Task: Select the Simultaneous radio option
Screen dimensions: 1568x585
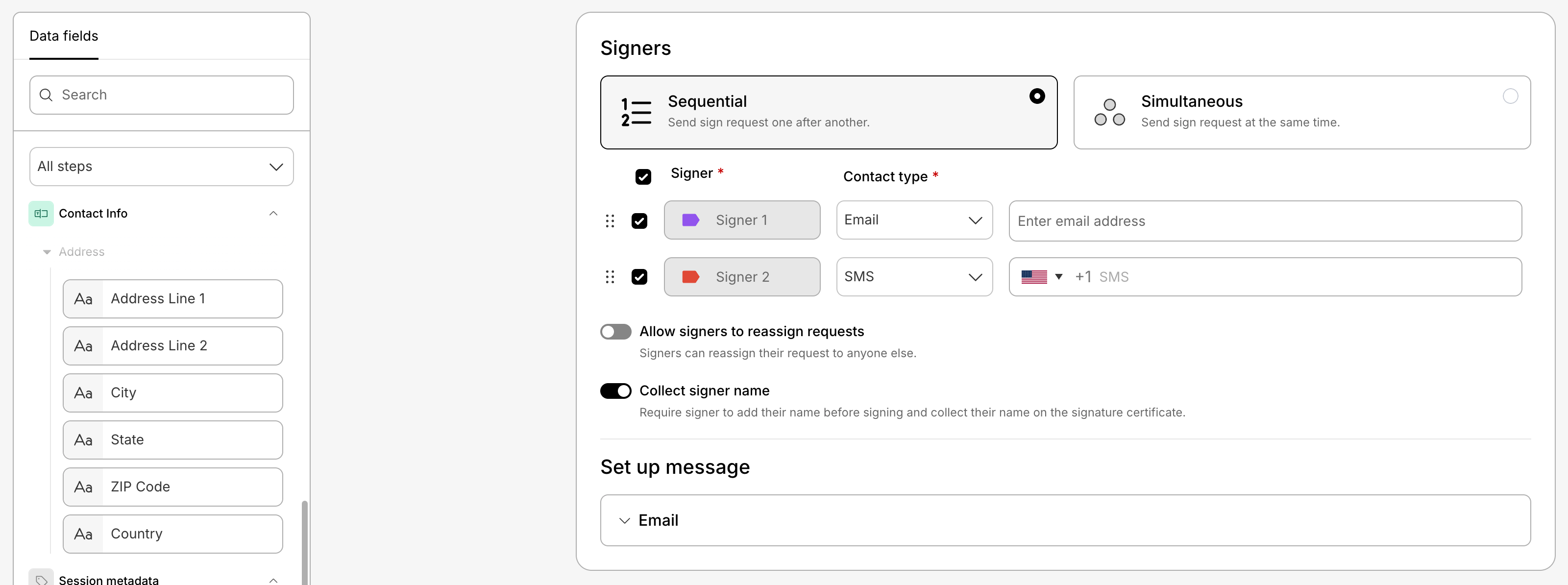Action: (x=1510, y=96)
